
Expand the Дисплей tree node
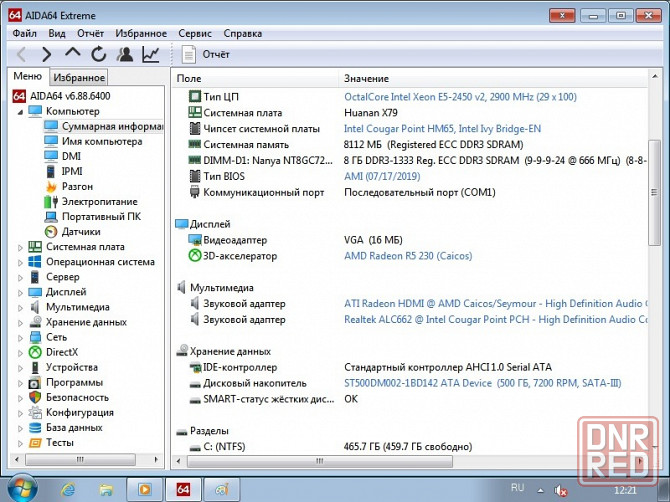coord(21,293)
